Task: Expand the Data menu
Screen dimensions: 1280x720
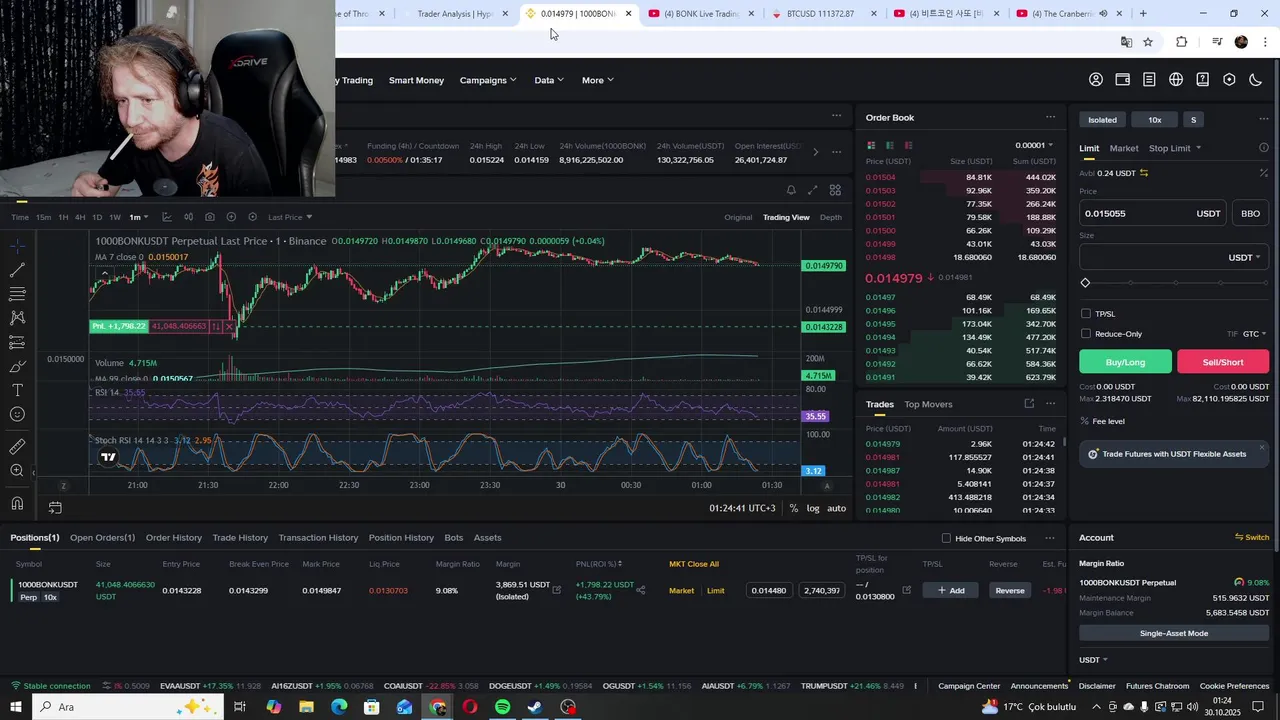Action: (x=549, y=80)
